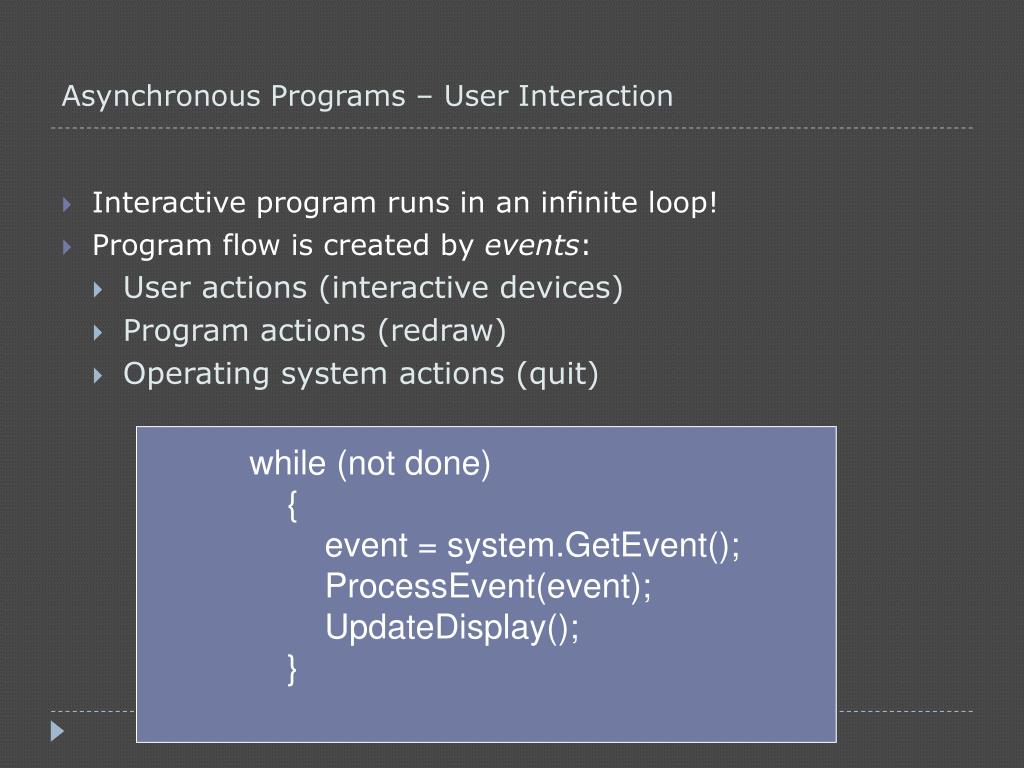Click the opening curly brace in the code box
Screen dimensions: 1024x768
coord(292,505)
